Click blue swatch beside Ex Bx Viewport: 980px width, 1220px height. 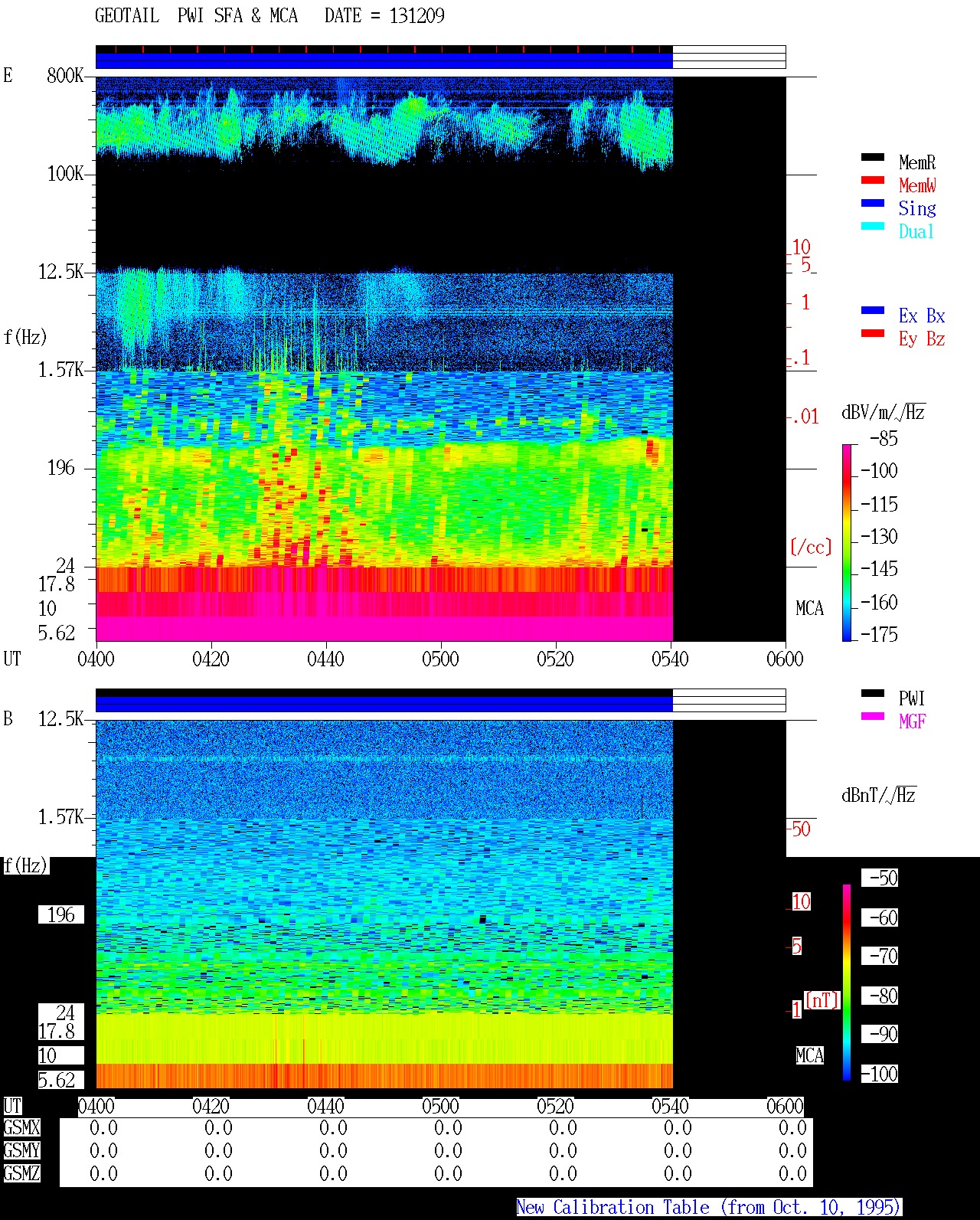[873, 311]
